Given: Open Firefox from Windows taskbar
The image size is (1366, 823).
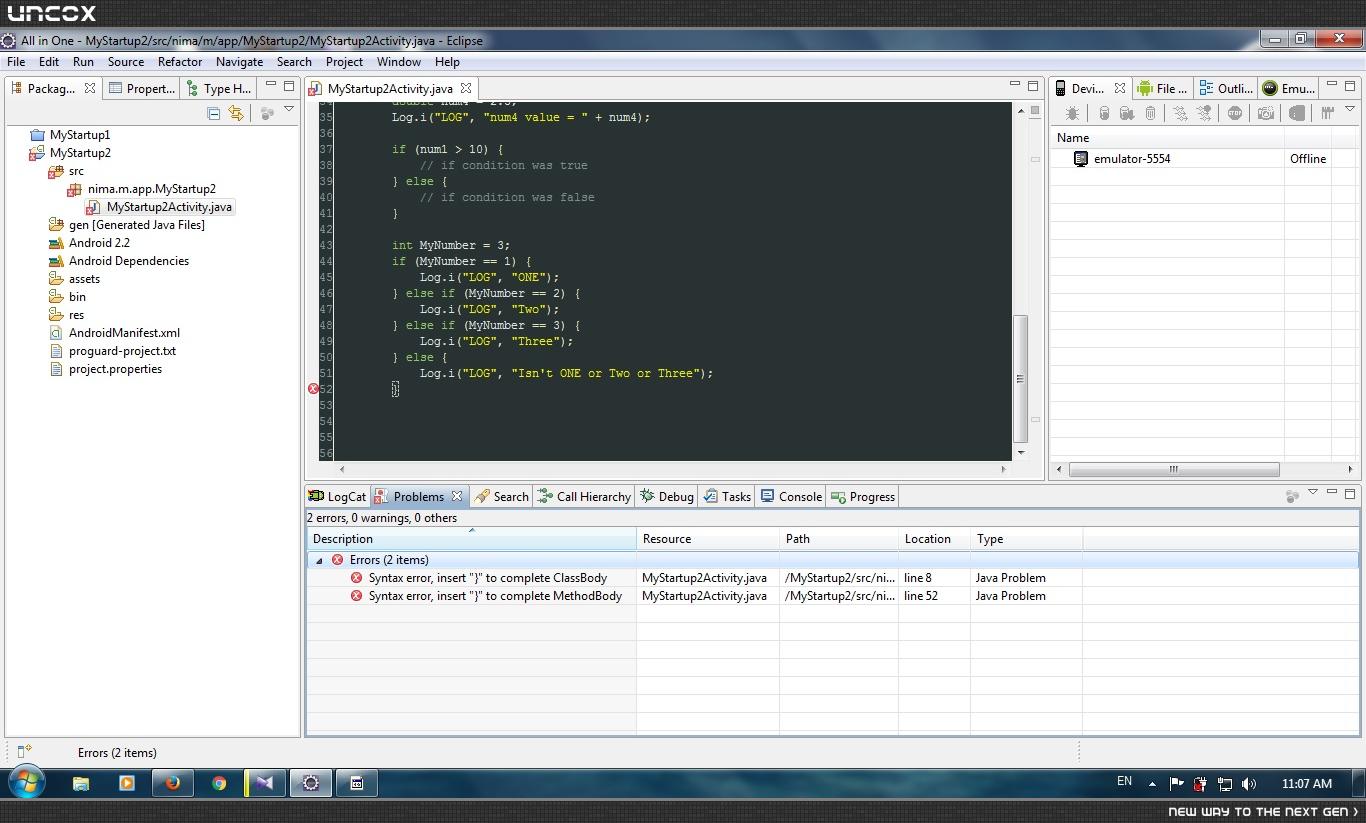Looking at the screenshot, I should pos(172,783).
